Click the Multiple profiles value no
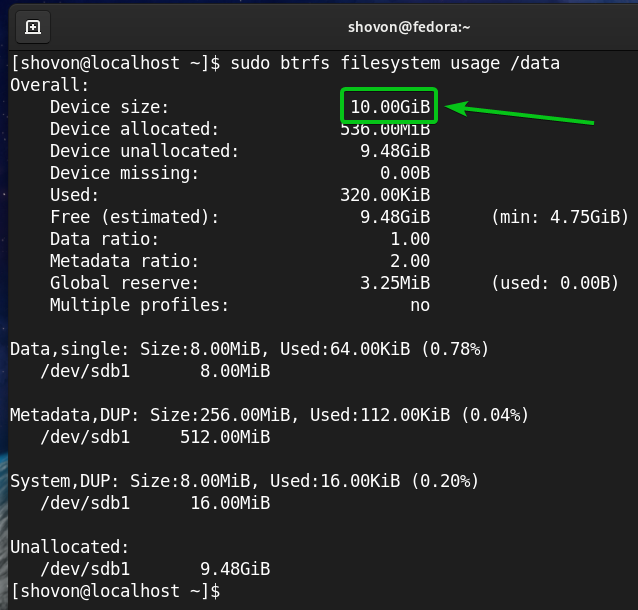This screenshot has height=610, width=638. (420, 305)
